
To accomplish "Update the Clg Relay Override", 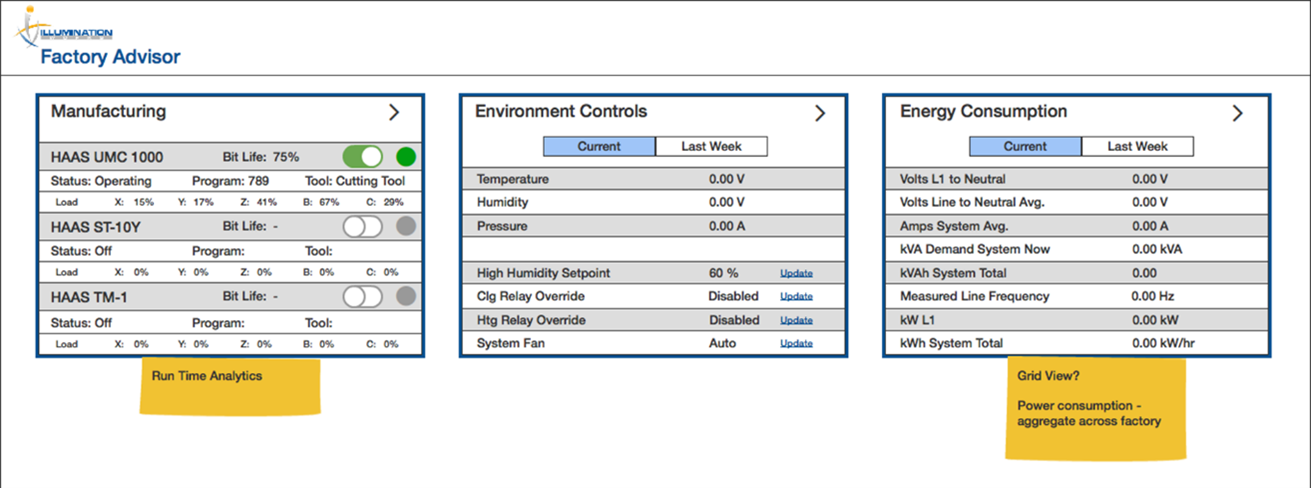I will [796, 297].
